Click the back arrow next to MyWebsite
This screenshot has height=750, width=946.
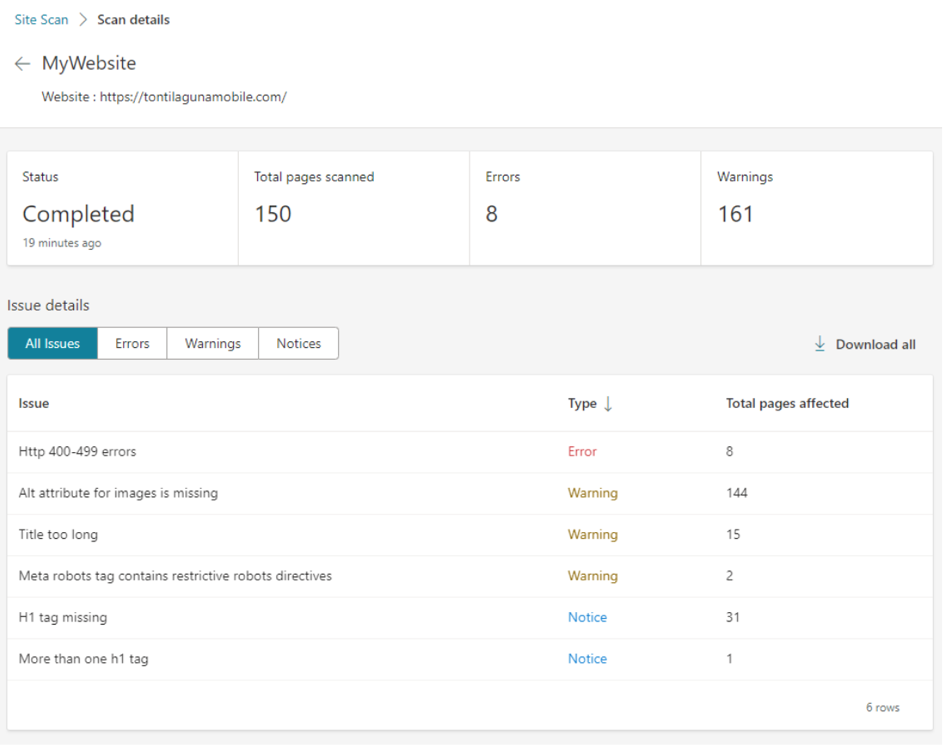[22, 64]
